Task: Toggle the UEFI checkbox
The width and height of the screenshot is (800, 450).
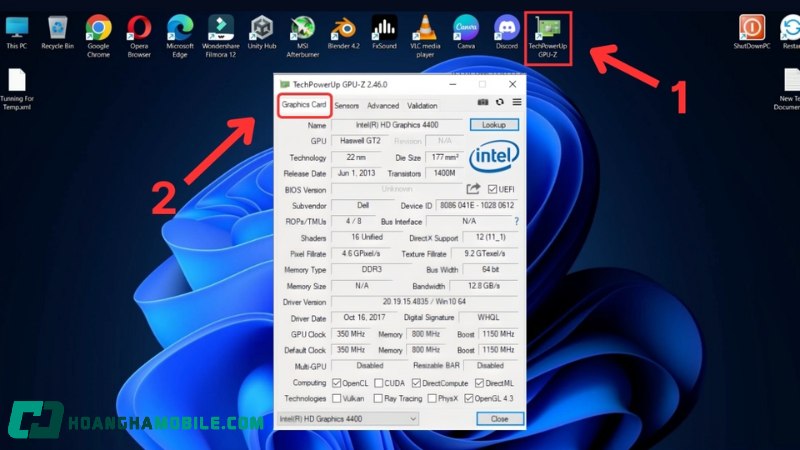Action: [x=492, y=189]
